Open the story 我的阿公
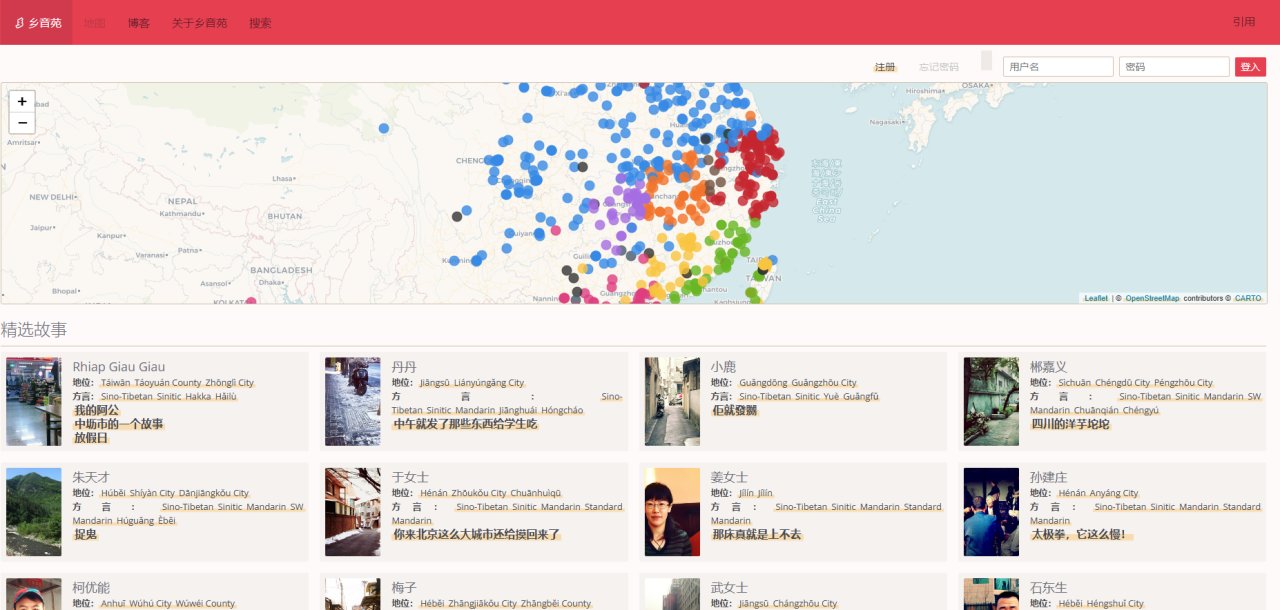This screenshot has width=1280, height=610. 96,410
